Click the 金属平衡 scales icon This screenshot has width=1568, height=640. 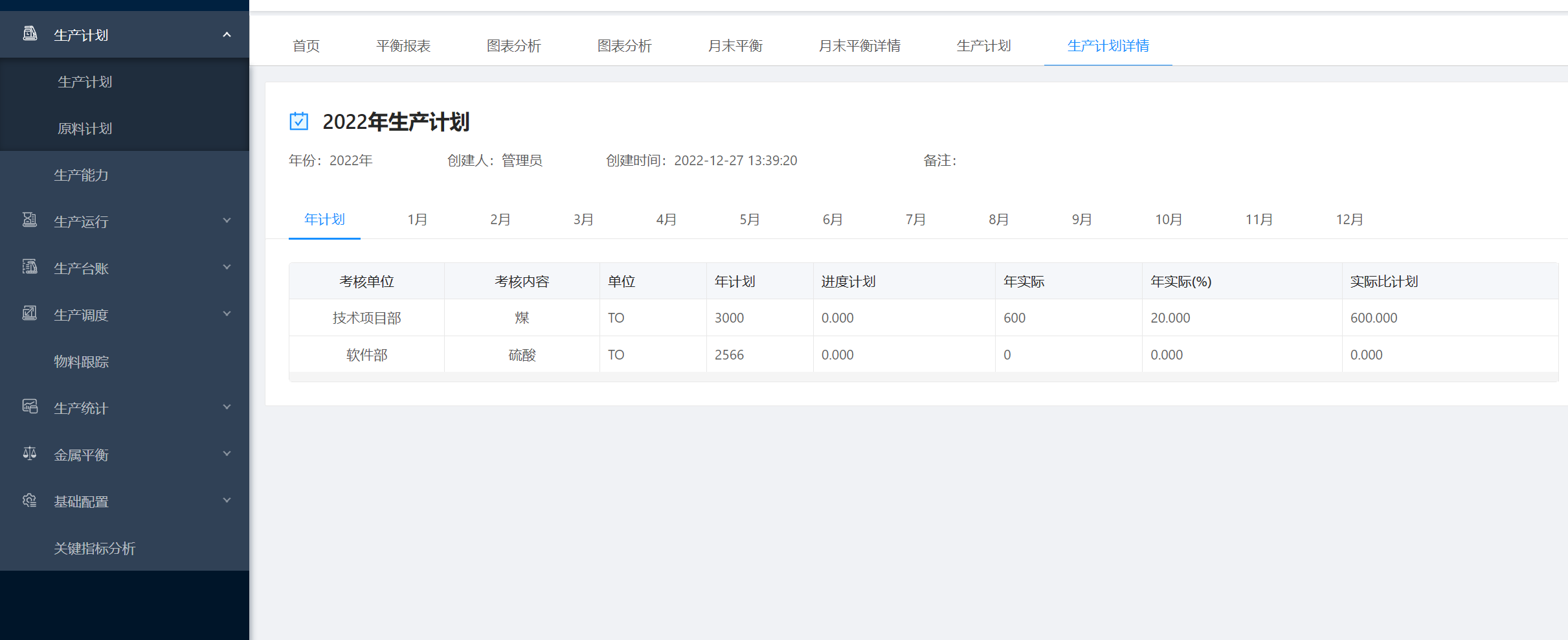tap(30, 453)
